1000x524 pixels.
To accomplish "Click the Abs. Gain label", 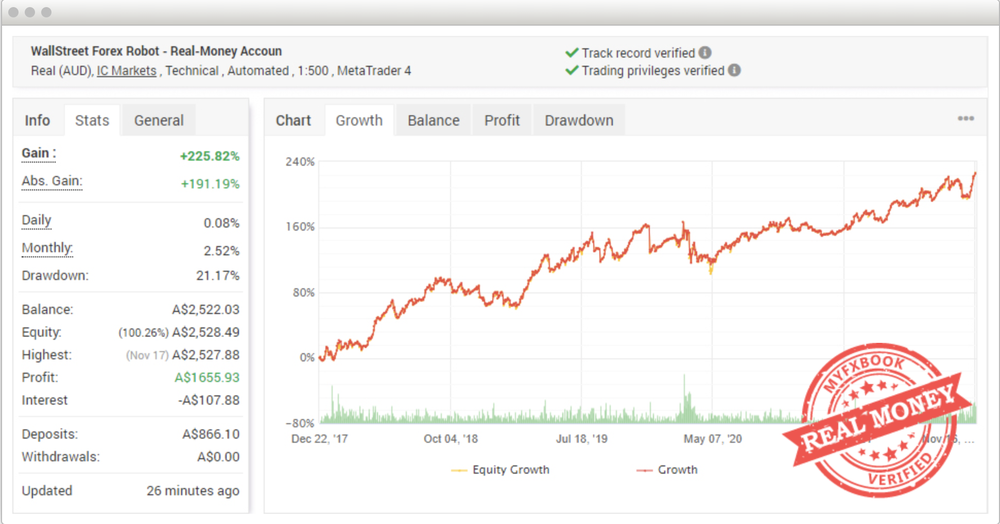I will pos(52,181).
